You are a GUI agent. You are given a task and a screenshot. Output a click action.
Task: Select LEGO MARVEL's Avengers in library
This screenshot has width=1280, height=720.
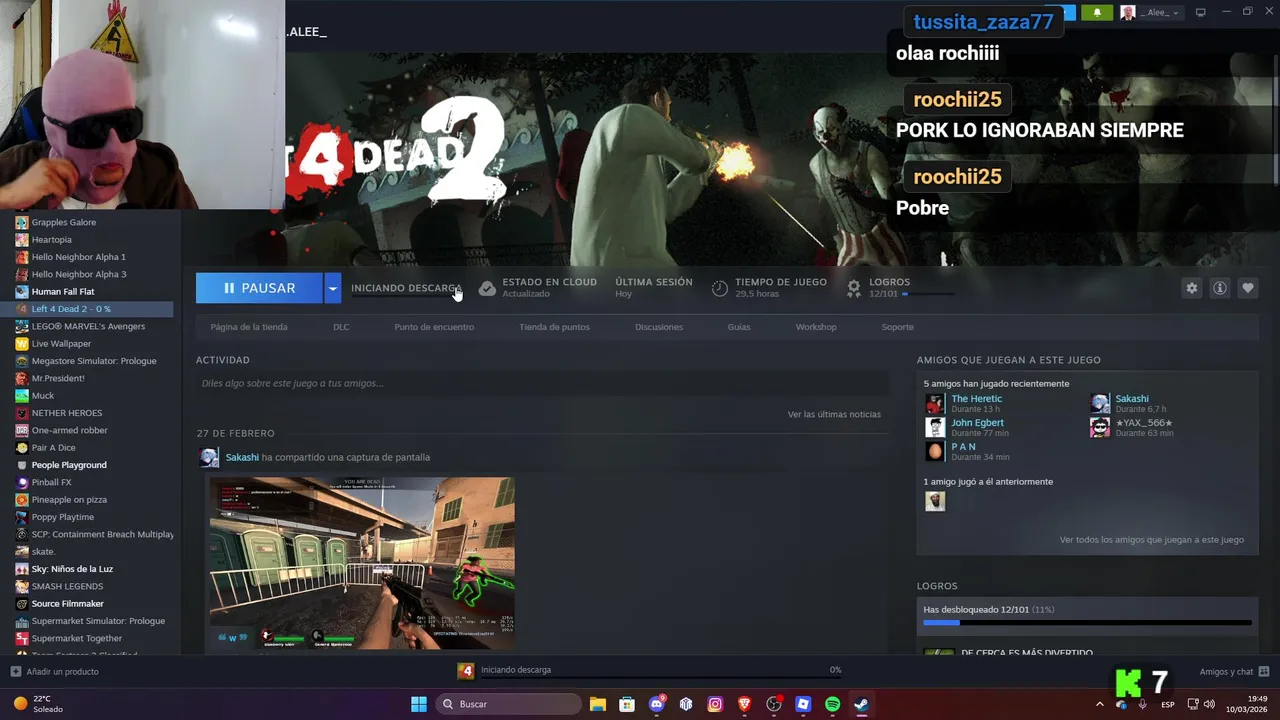click(x=87, y=326)
